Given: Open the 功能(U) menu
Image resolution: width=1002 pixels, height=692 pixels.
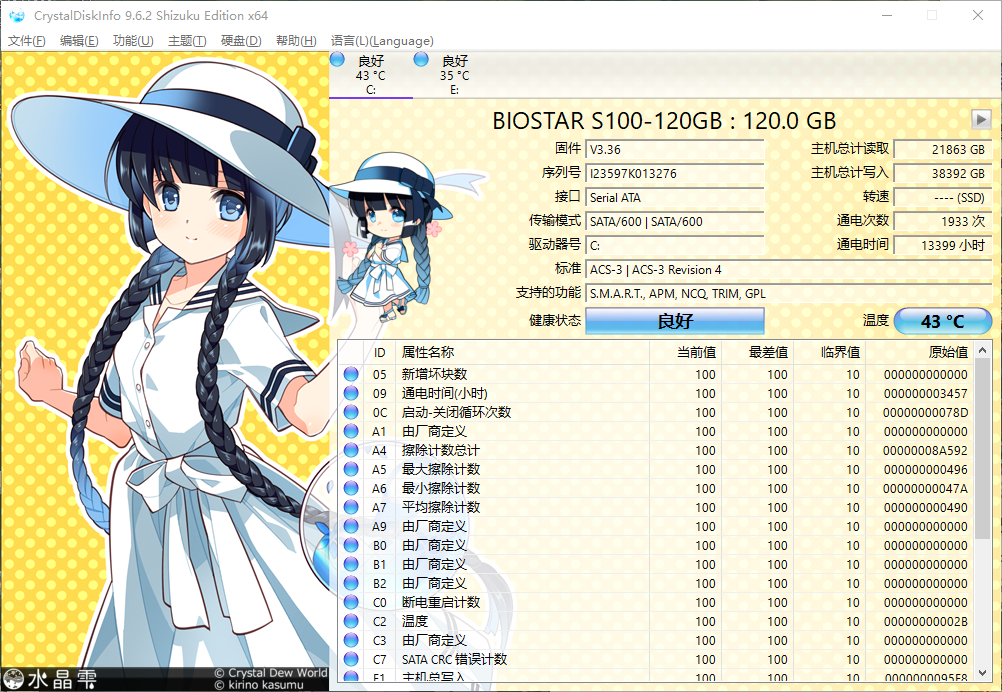Looking at the screenshot, I should pos(133,41).
